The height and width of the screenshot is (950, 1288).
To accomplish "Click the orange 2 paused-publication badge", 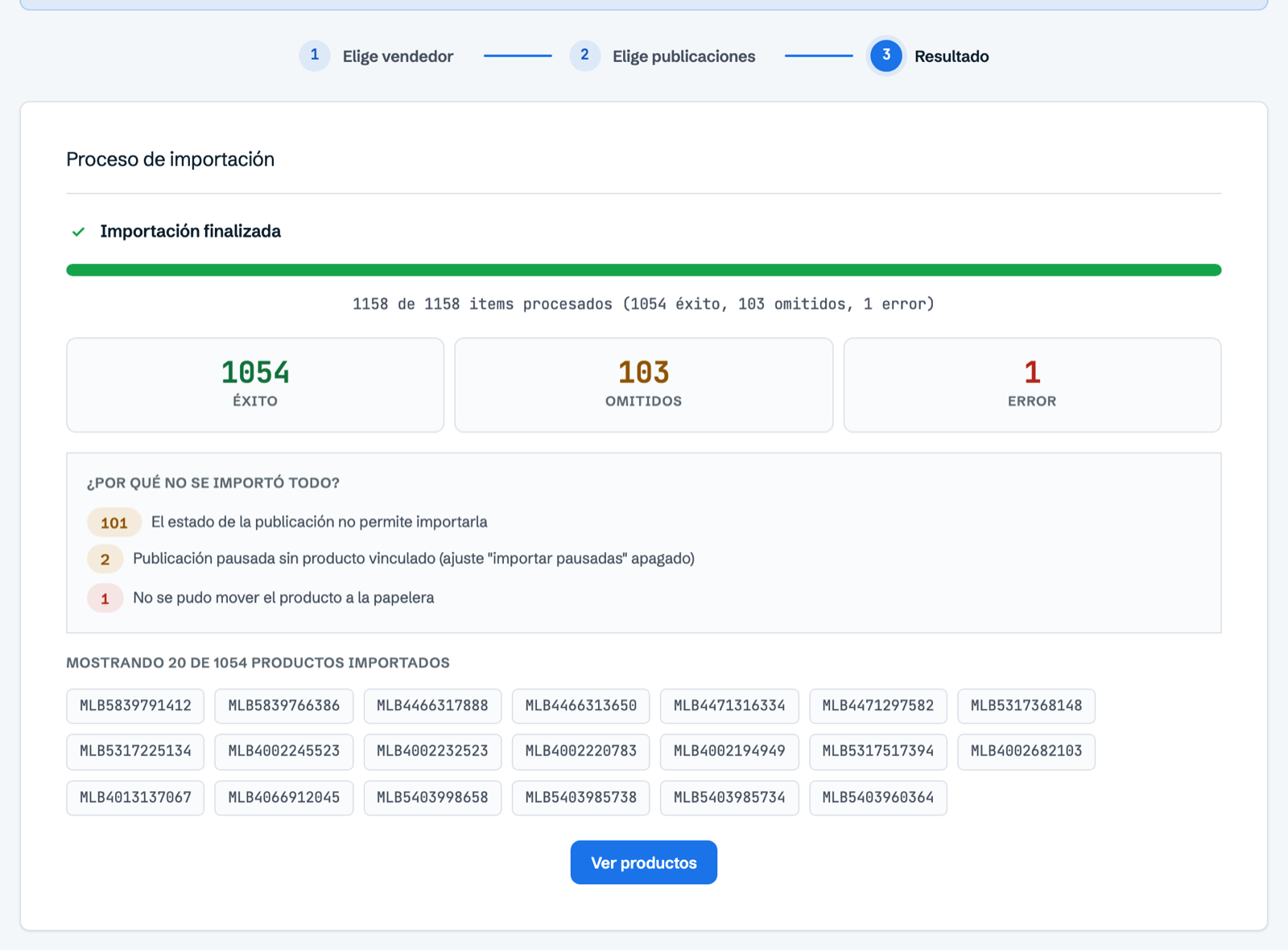I will click(105, 559).
